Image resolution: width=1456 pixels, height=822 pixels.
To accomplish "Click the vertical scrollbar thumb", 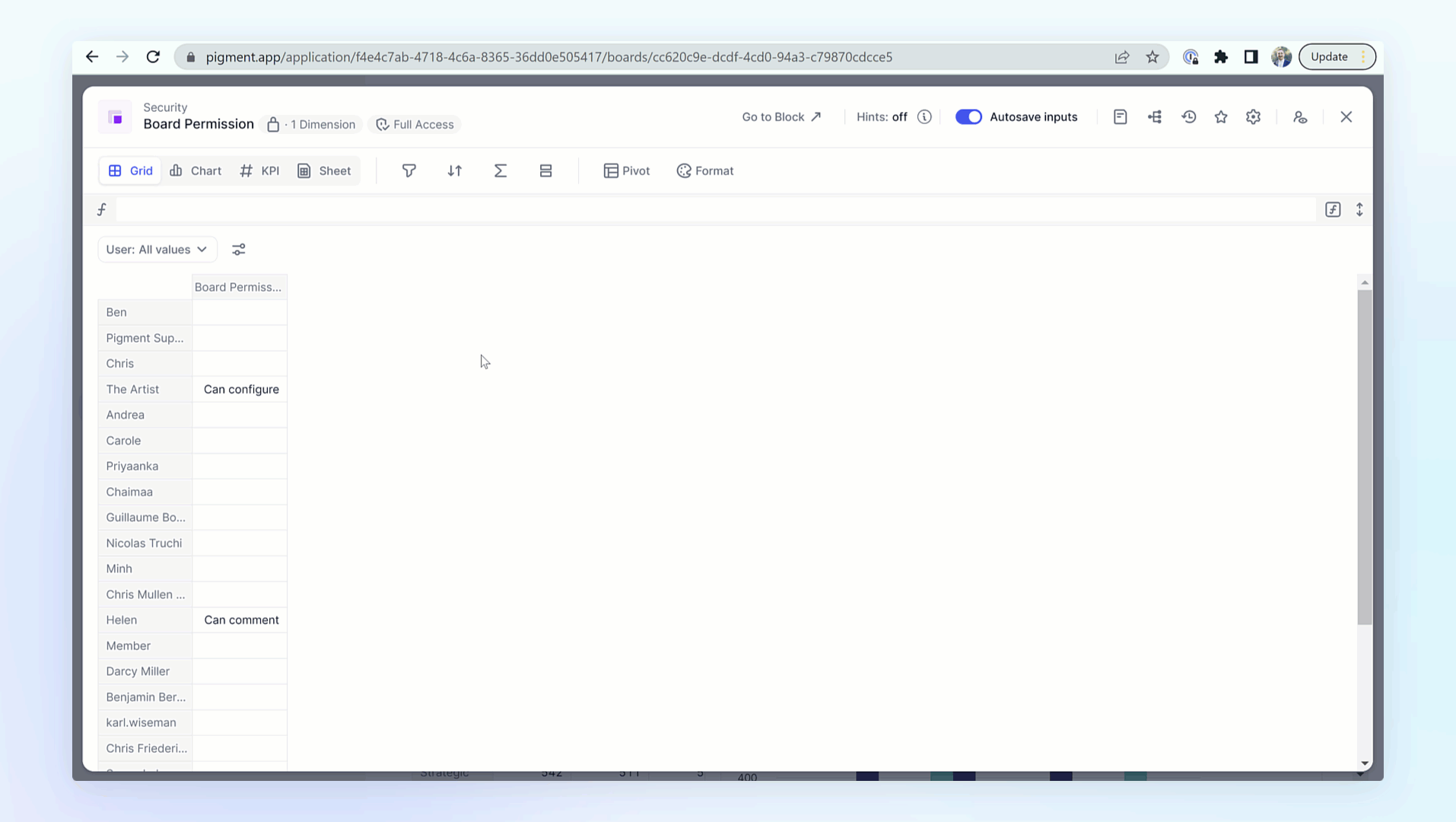I will click(1365, 457).
